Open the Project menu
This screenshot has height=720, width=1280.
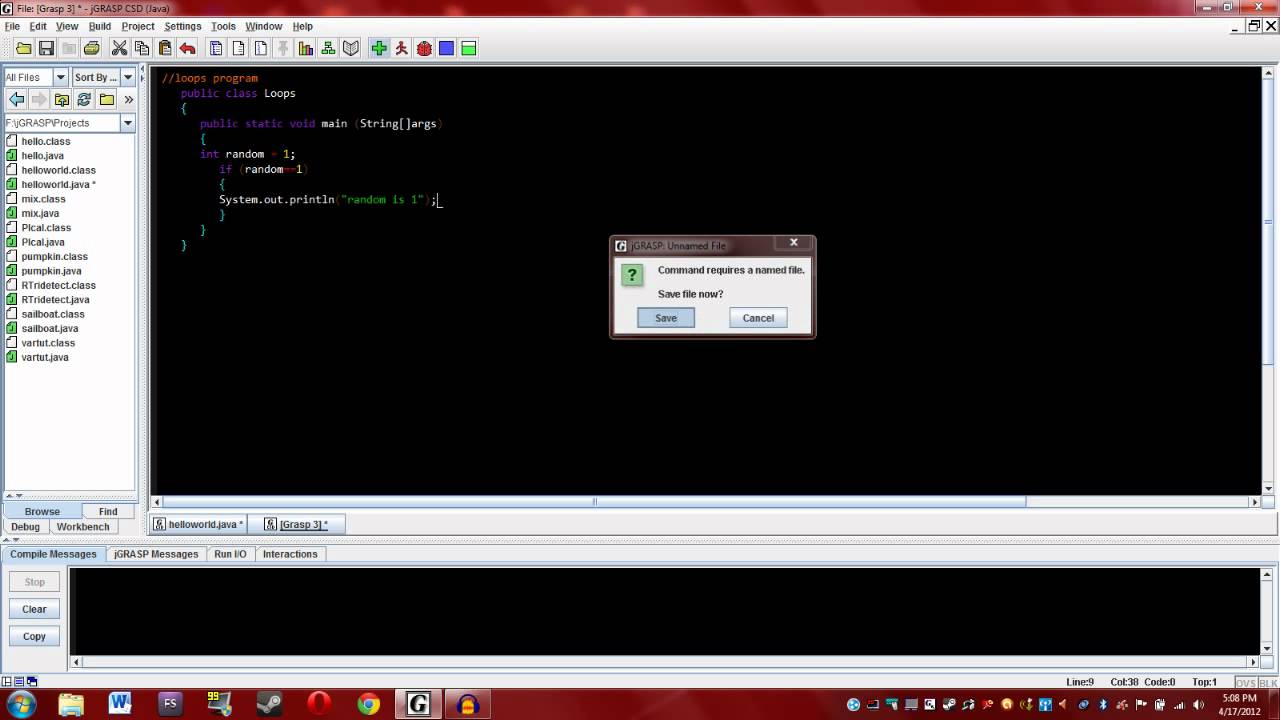(x=138, y=26)
